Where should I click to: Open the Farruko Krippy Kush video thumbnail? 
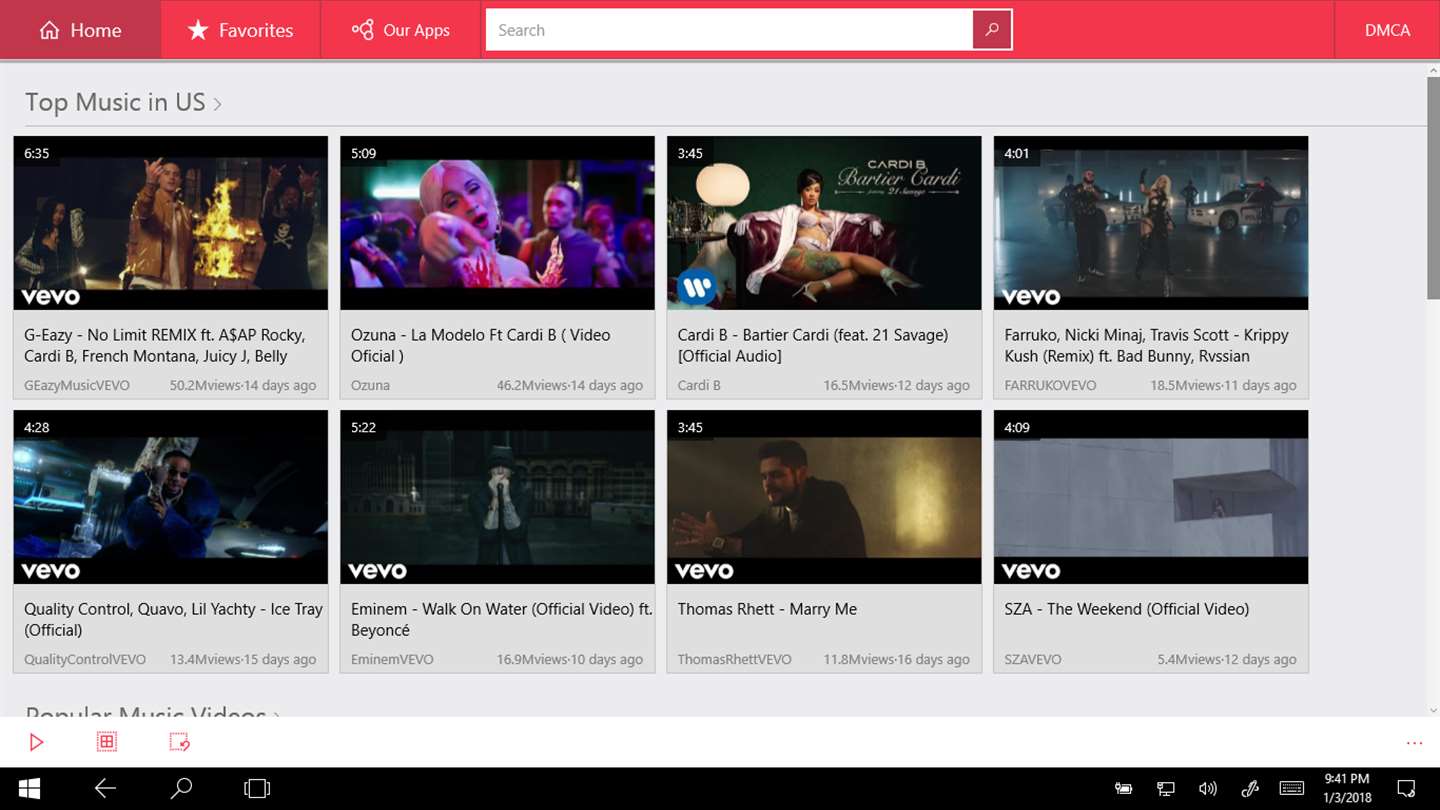click(x=1151, y=223)
